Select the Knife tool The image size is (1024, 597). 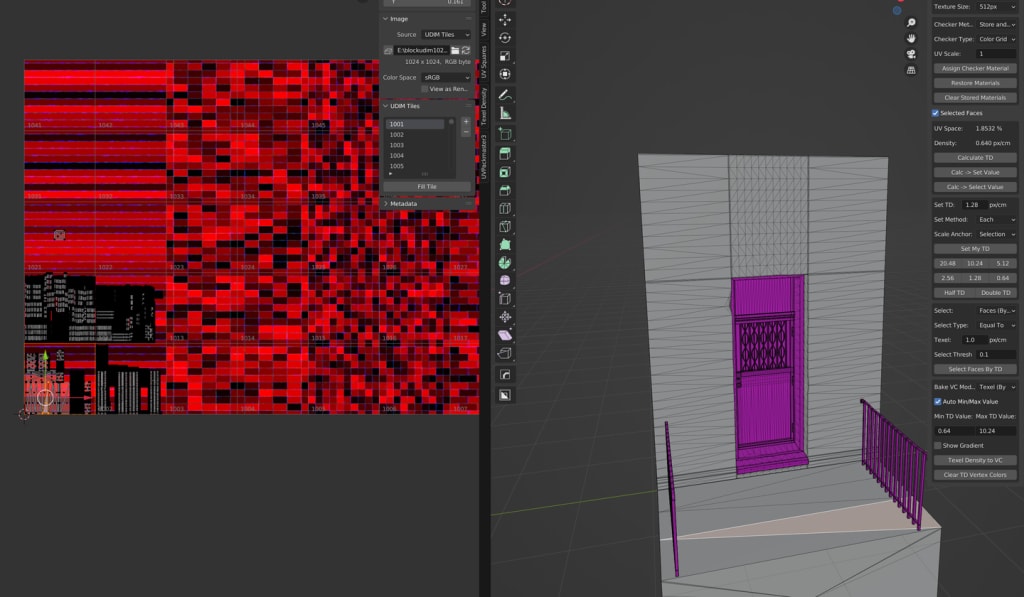(505, 227)
